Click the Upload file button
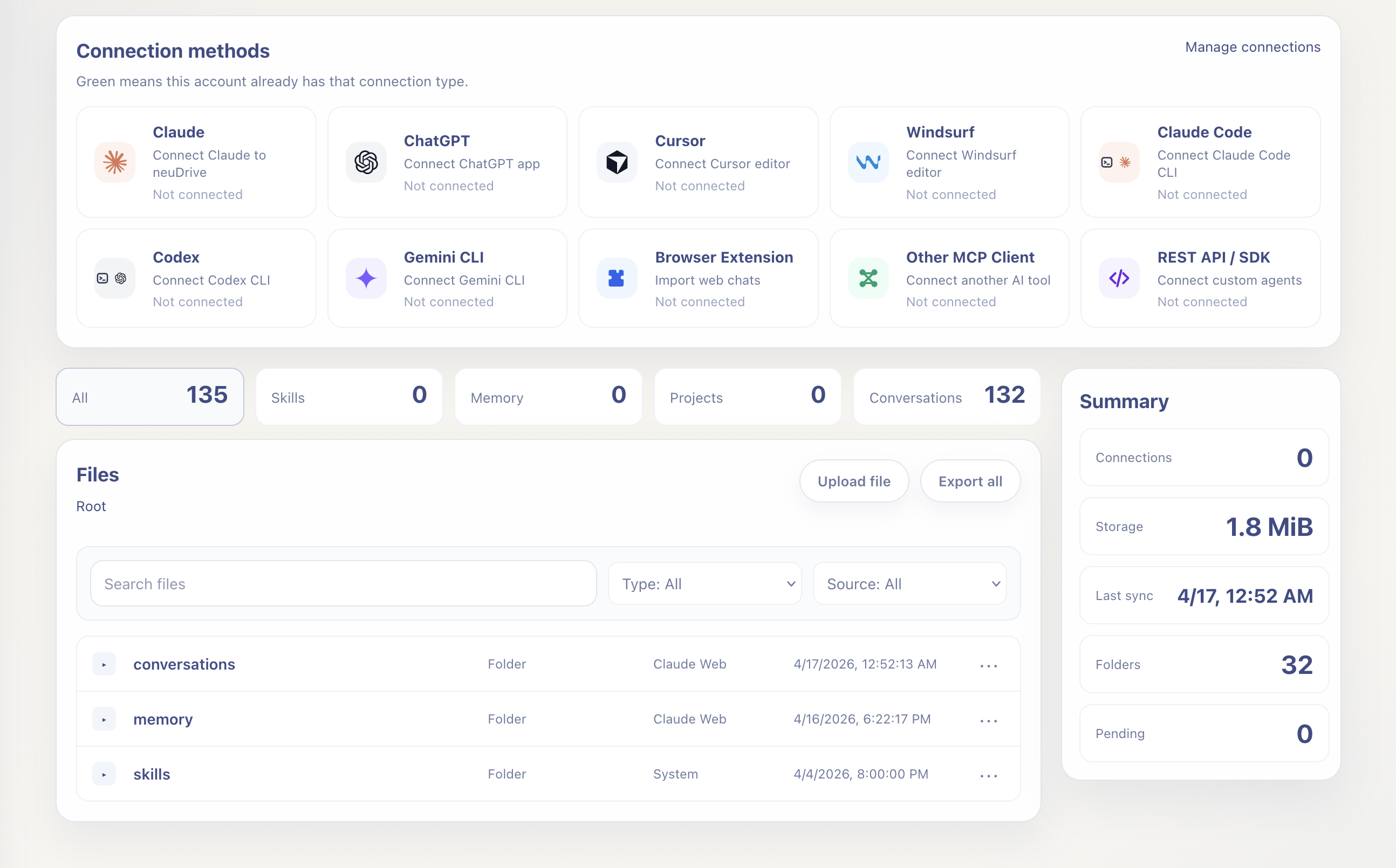The height and width of the screenshot is (868, 1396). click(x=854, y=481)
